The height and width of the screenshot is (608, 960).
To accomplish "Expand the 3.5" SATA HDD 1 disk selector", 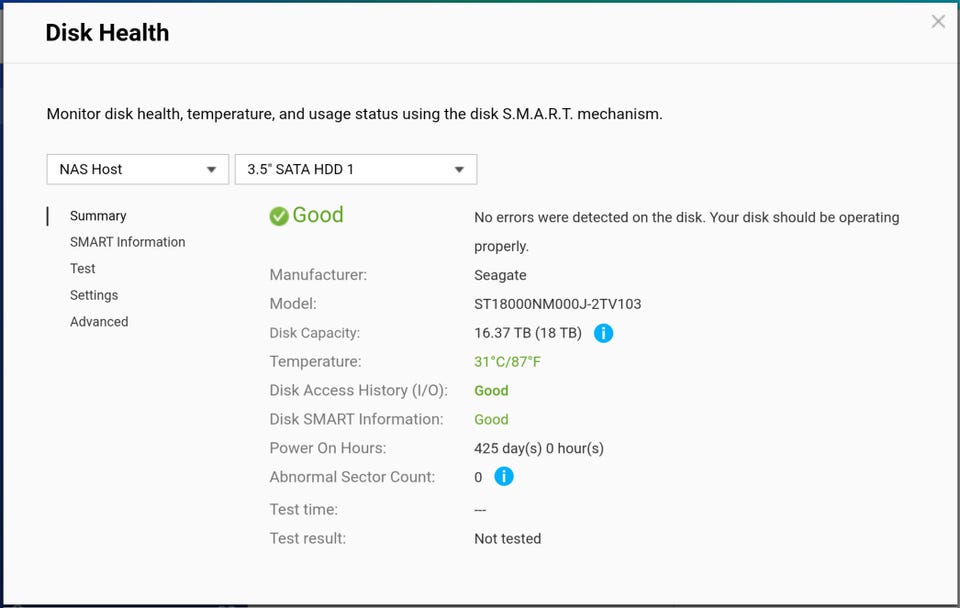I will click(355, 169).
